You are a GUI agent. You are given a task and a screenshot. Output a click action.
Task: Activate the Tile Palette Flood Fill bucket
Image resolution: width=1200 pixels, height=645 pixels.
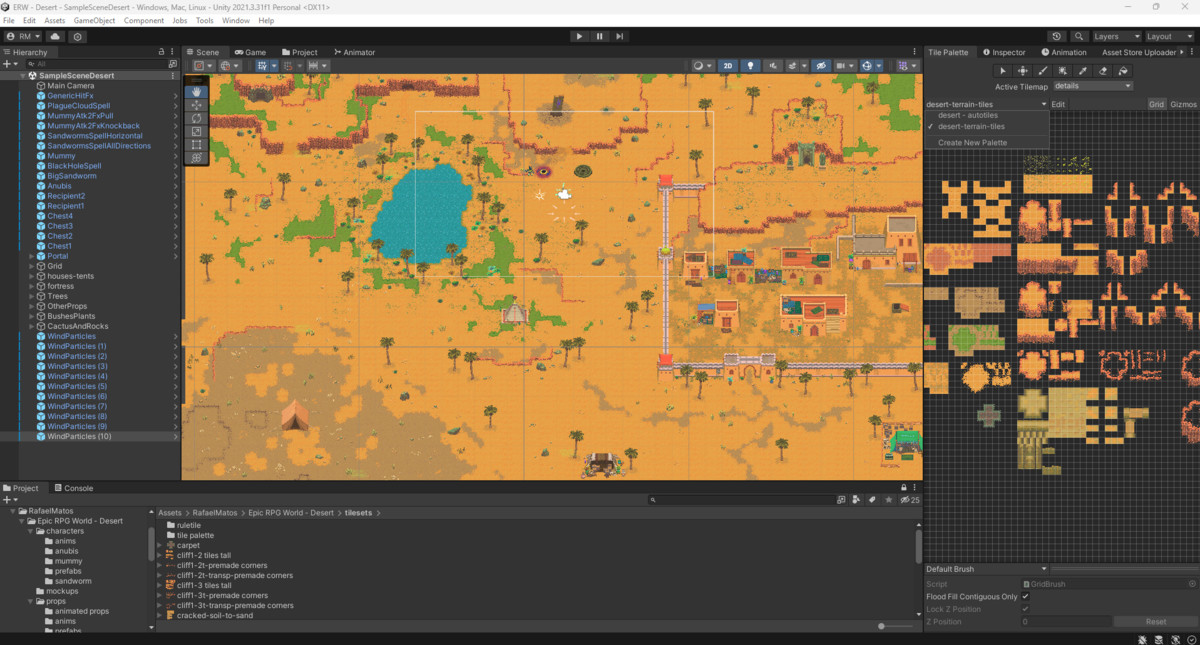coord(1123,70)
